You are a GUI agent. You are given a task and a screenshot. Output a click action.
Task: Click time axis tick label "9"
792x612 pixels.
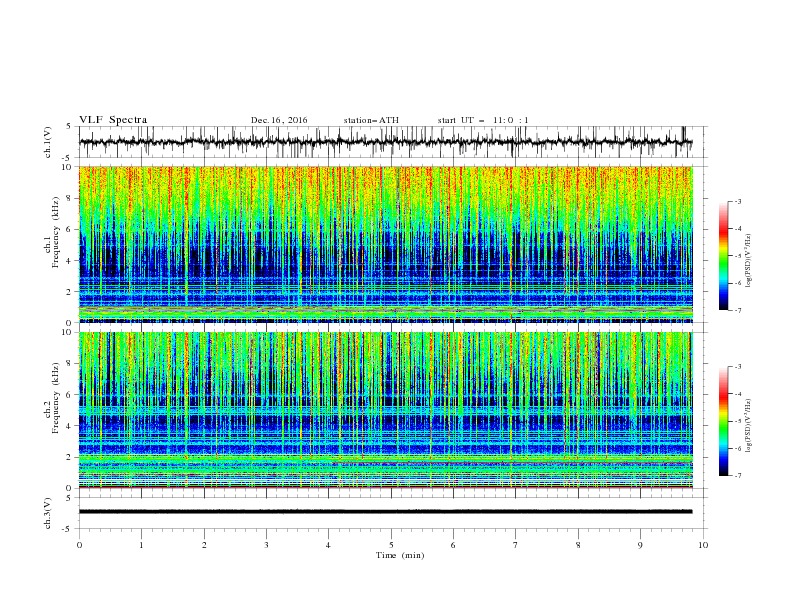(640, 545)
